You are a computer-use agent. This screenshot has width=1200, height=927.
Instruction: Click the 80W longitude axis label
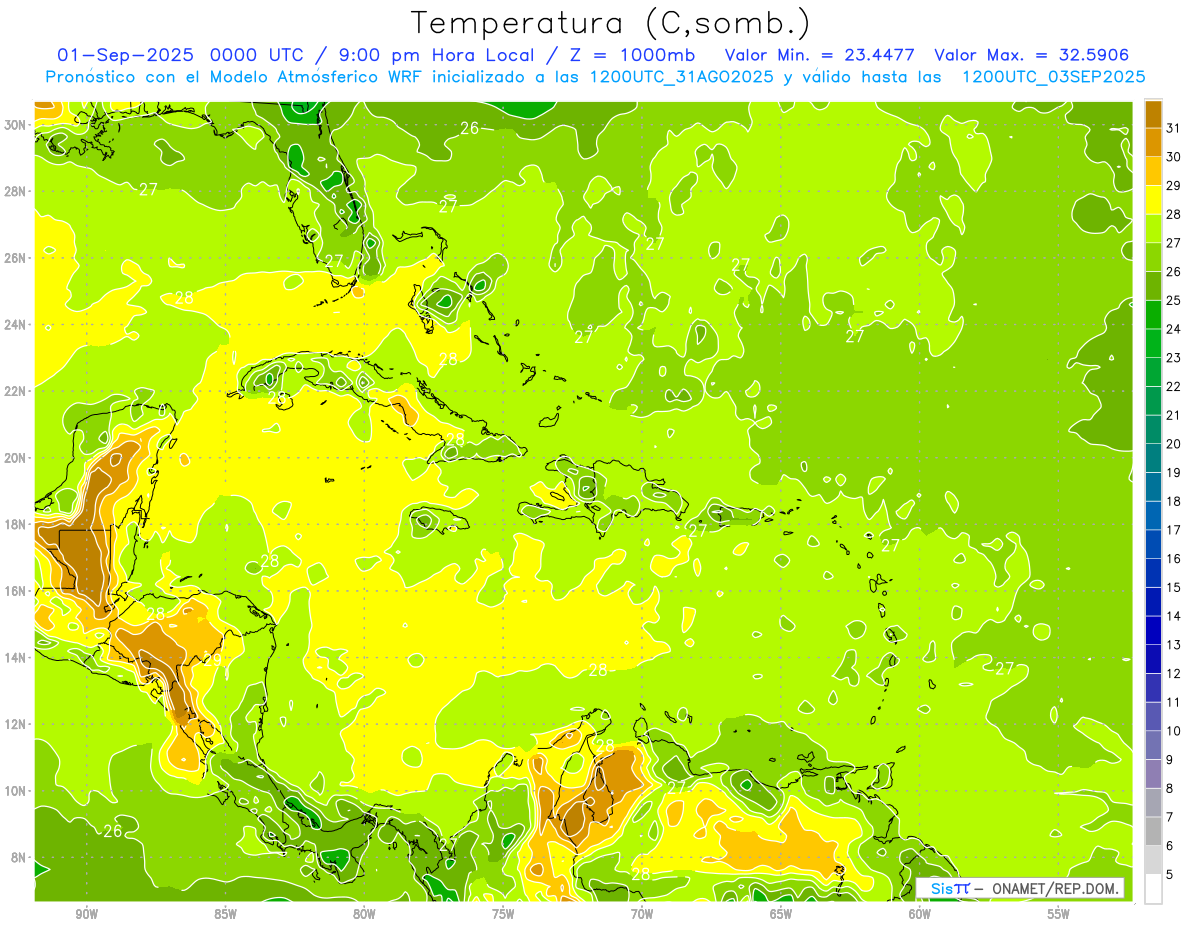[x=364, y=914]
